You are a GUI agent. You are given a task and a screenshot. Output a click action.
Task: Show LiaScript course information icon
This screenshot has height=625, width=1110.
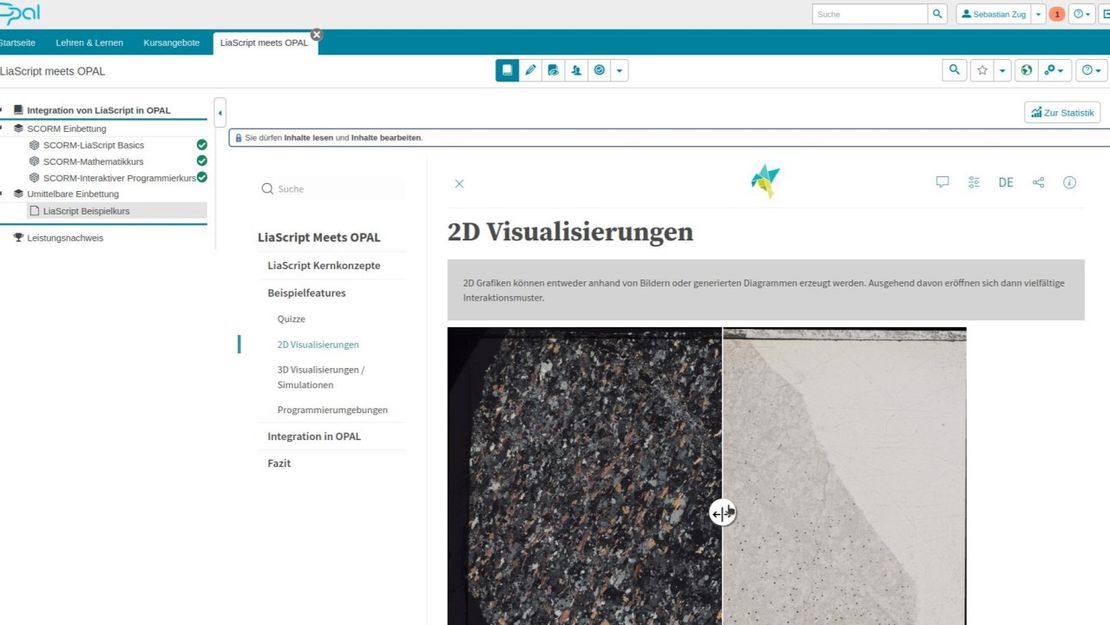(x=1069, y=182)
